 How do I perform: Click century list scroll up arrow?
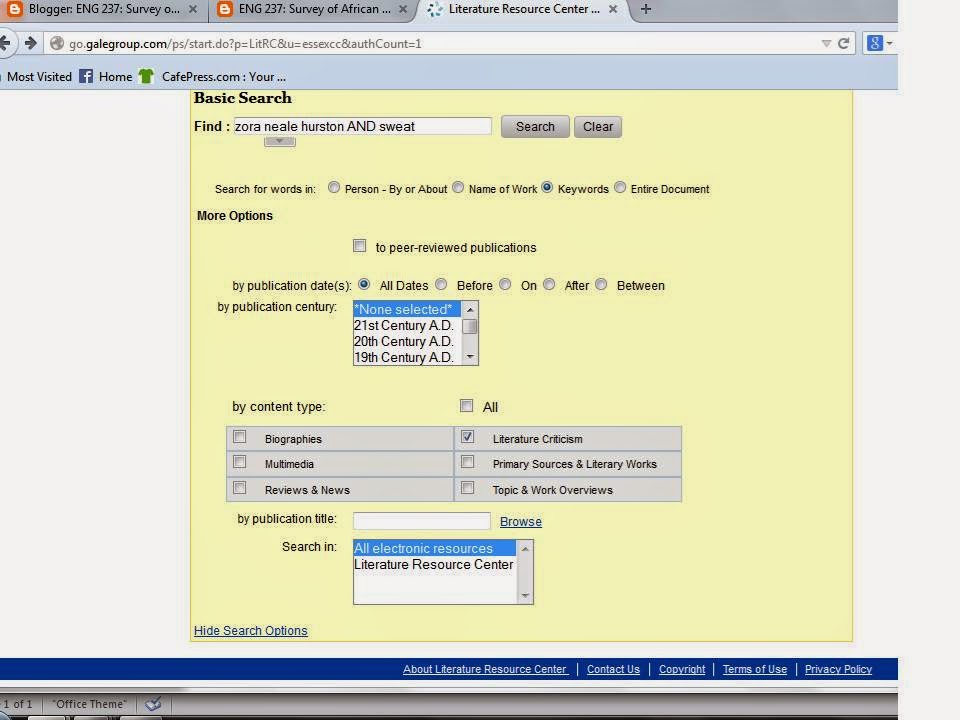click(x=470, y=309)
